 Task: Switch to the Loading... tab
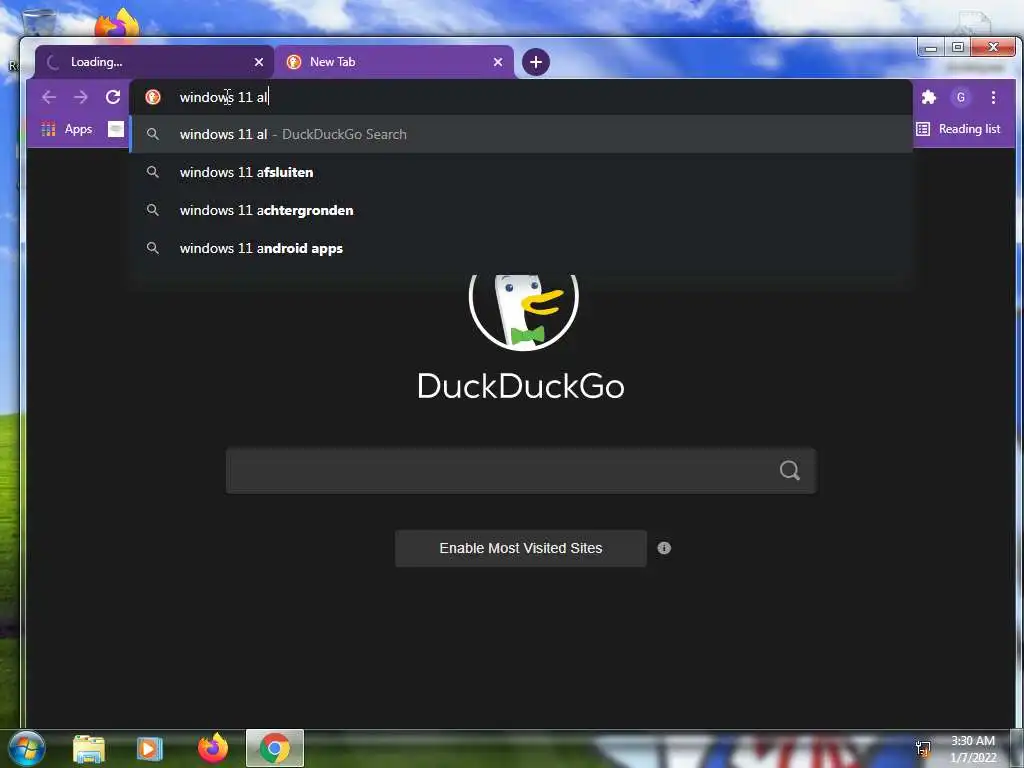[154, 62]
